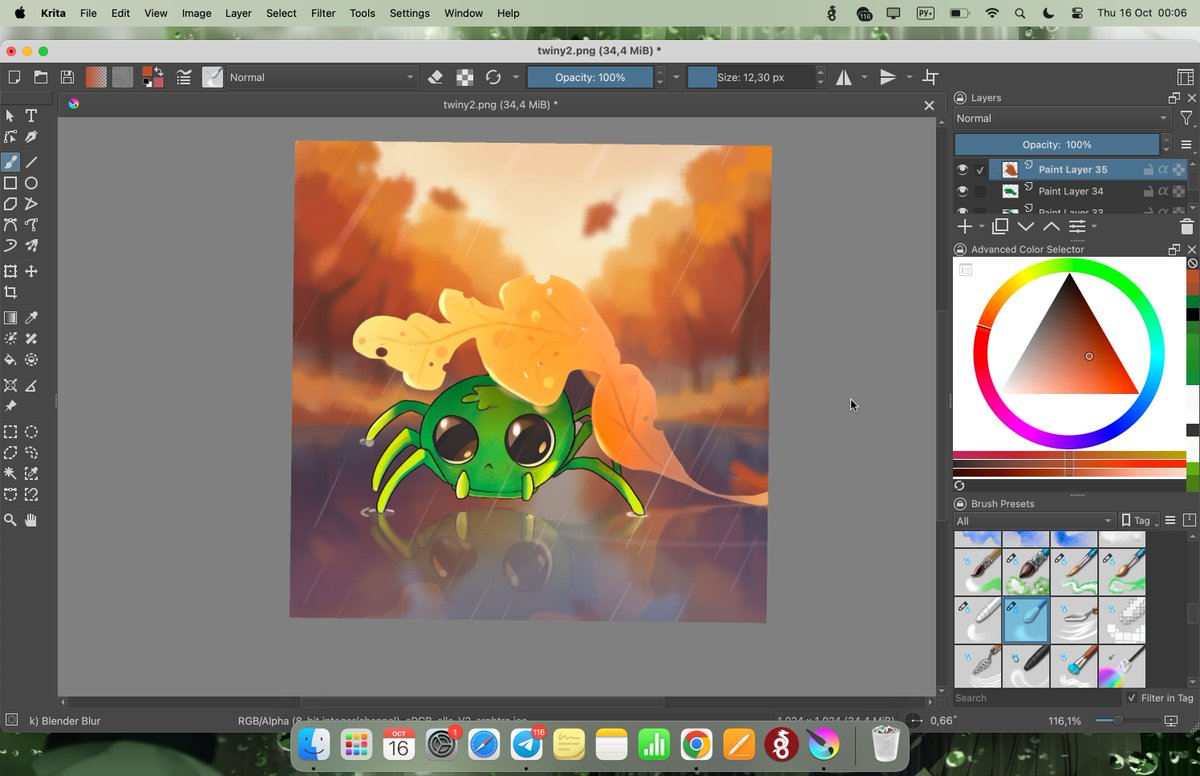This screenshot has width=1200, height=776.
Task: Open the Settings menu
Action: tap(409, 13)
